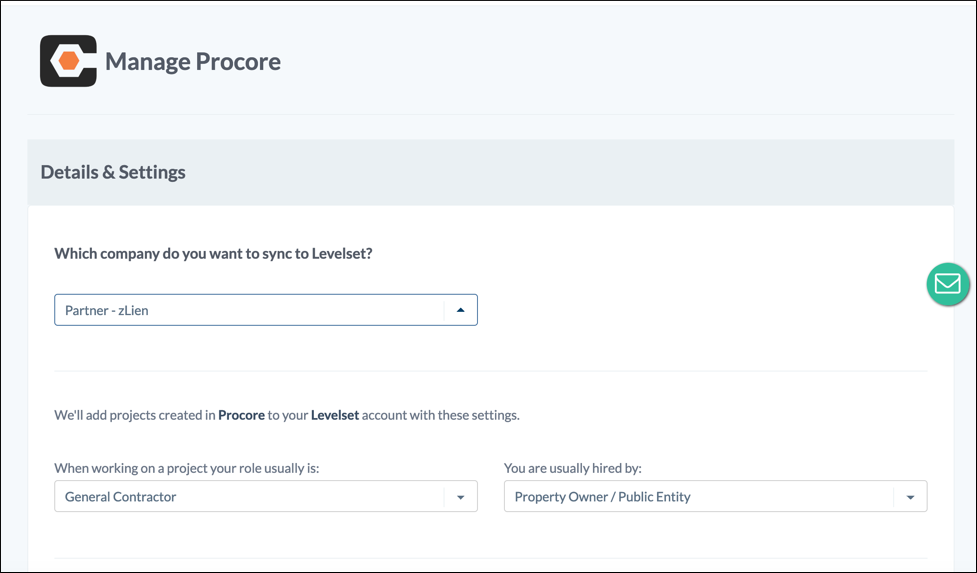Click the arrow on the company dropdown
This screenshot has height=573, width=977.
[x=460, y=310]
